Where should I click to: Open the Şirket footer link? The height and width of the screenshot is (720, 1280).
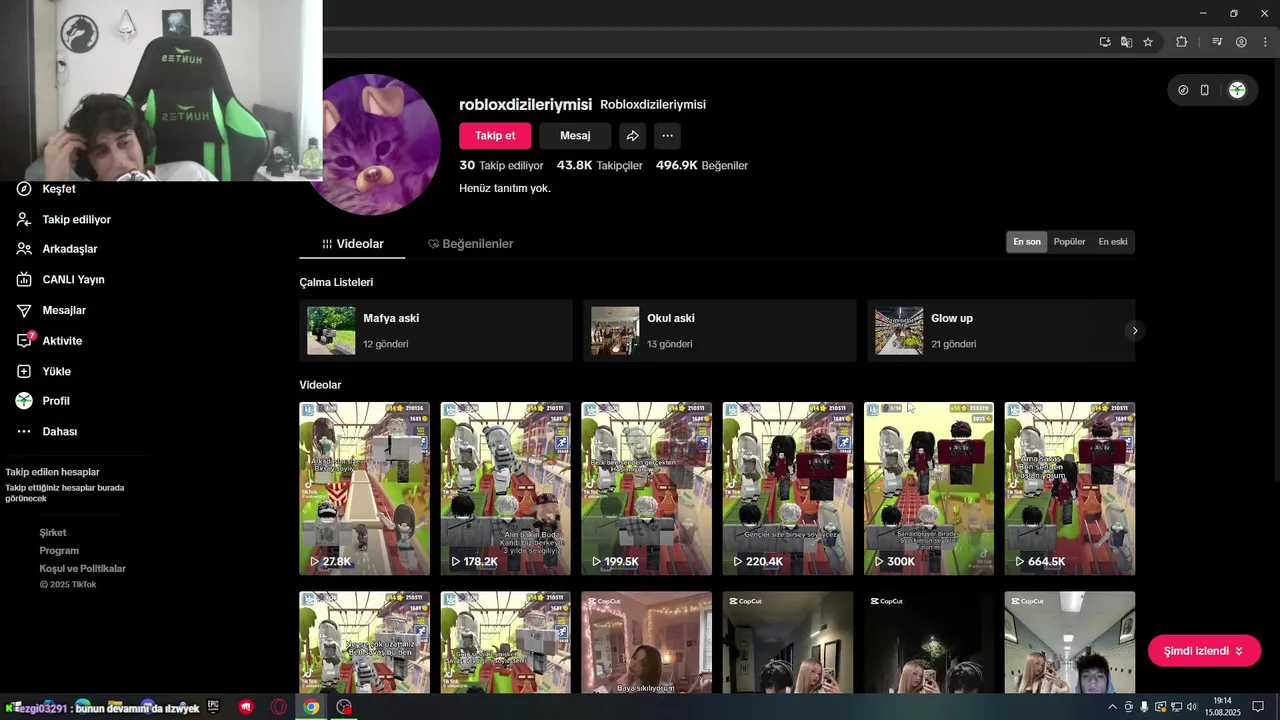(x=53, y=533)
